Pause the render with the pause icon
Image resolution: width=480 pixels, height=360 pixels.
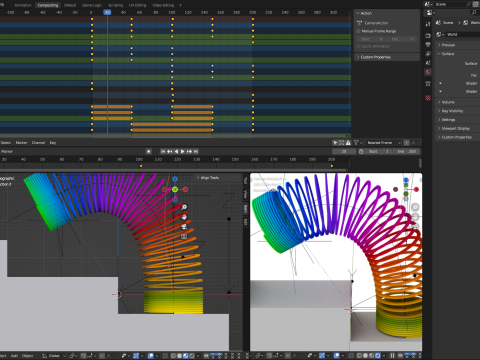[392, 355]
